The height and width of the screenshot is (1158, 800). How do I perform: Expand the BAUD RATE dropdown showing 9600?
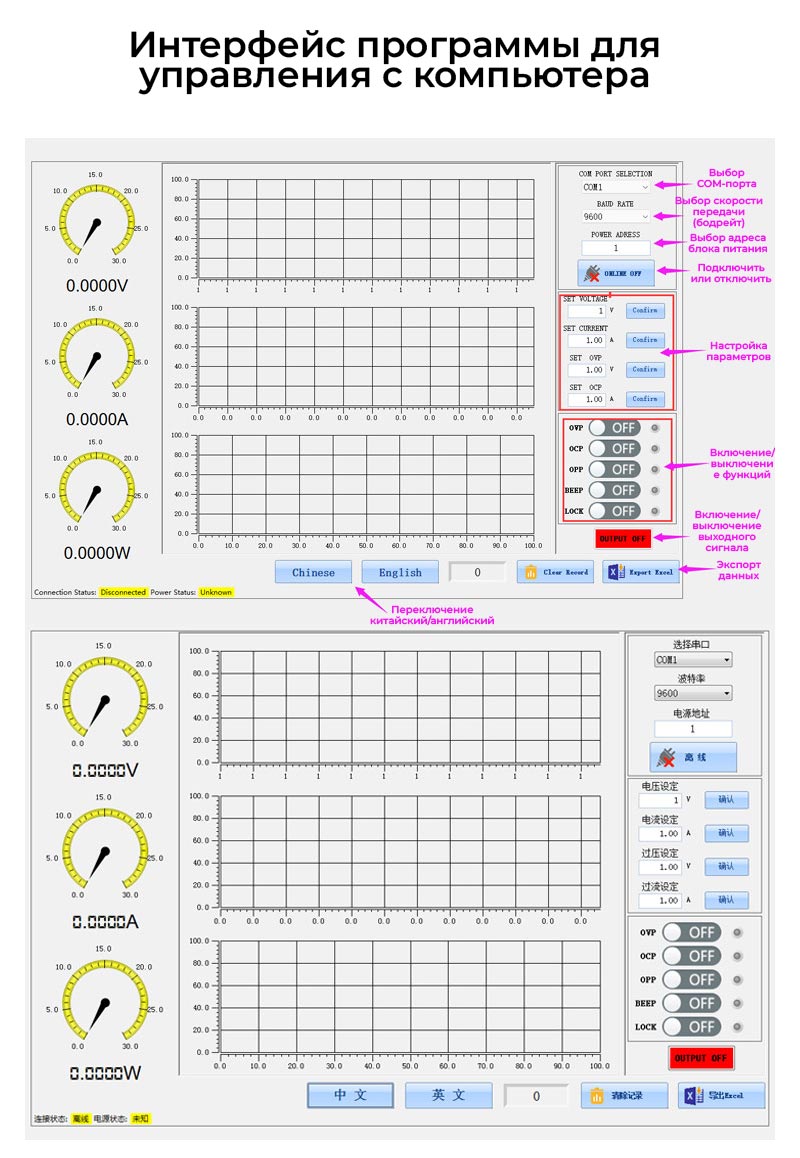[x=616, y=216]
